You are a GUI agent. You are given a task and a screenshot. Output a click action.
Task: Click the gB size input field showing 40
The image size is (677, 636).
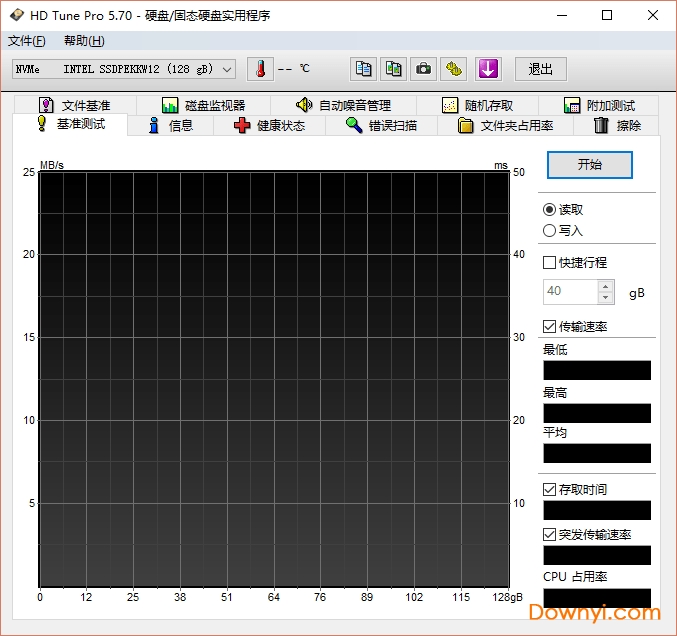[x=570, y=291]
